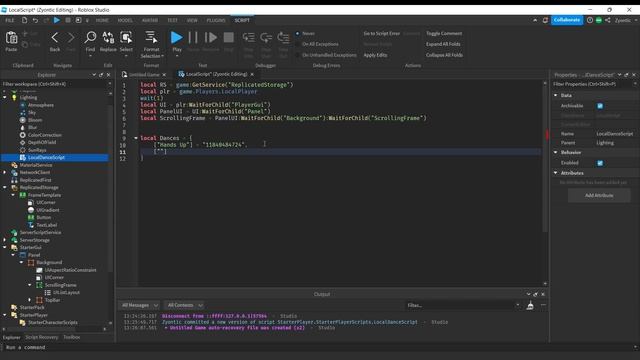Open the All Contexts dropdown
The height and width of the screenshot is (360, 640).
tap(185, 305)
